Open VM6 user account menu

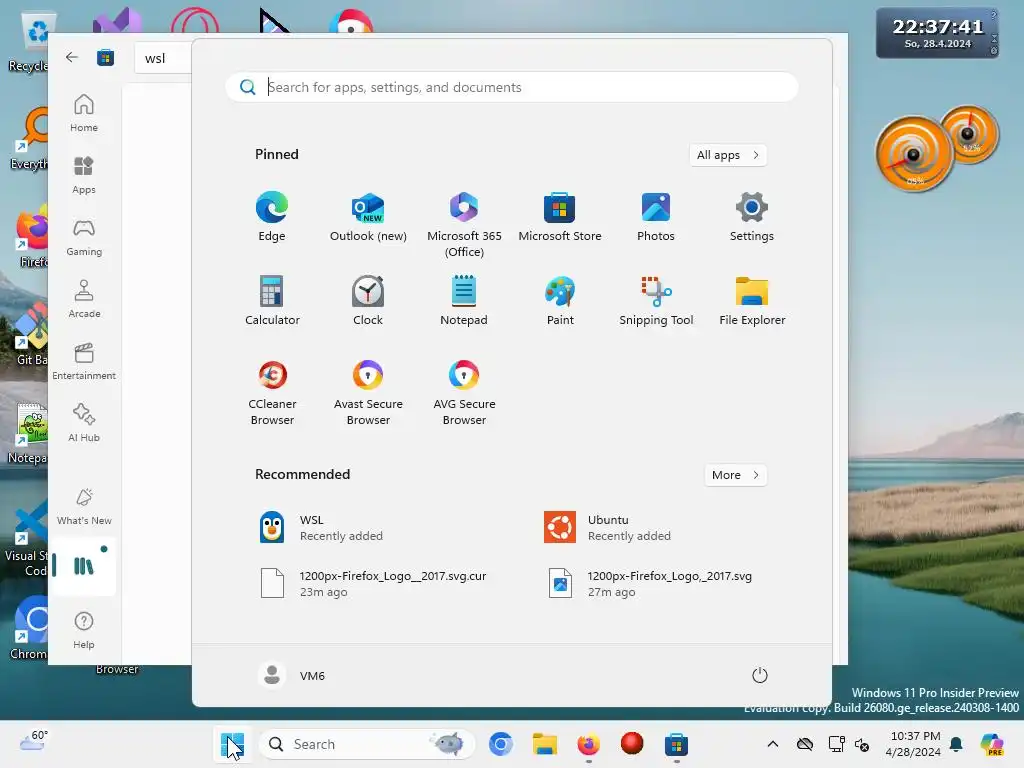click(x=291, y=675)
